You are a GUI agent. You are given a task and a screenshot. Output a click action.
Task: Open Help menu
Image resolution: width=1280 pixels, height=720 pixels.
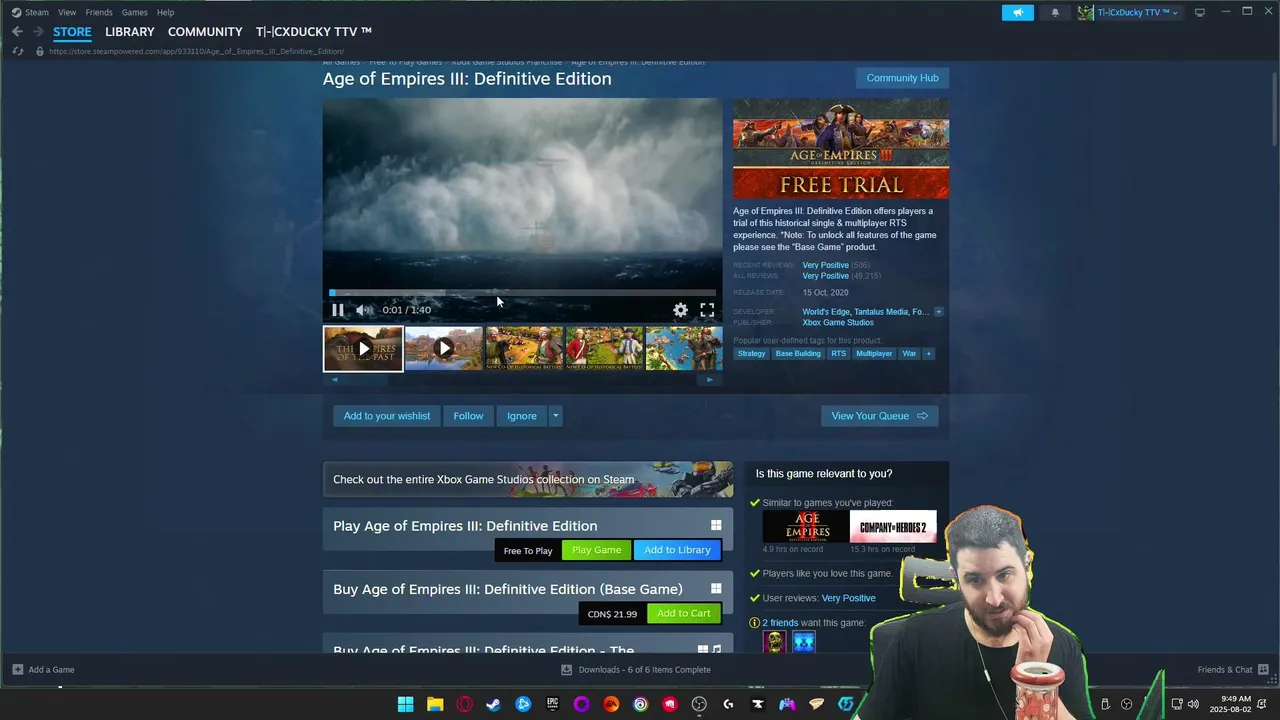click(x=165, y=12)
